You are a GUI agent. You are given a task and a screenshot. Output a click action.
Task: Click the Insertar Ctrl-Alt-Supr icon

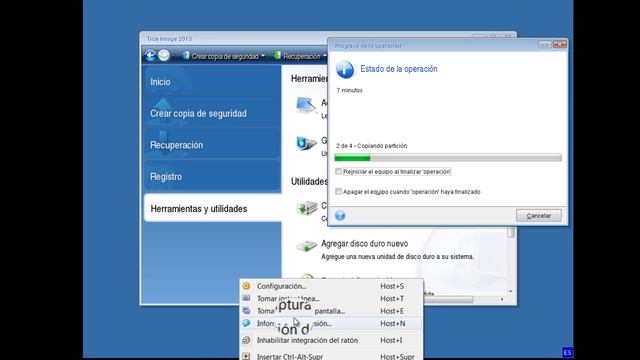point(246,356)
